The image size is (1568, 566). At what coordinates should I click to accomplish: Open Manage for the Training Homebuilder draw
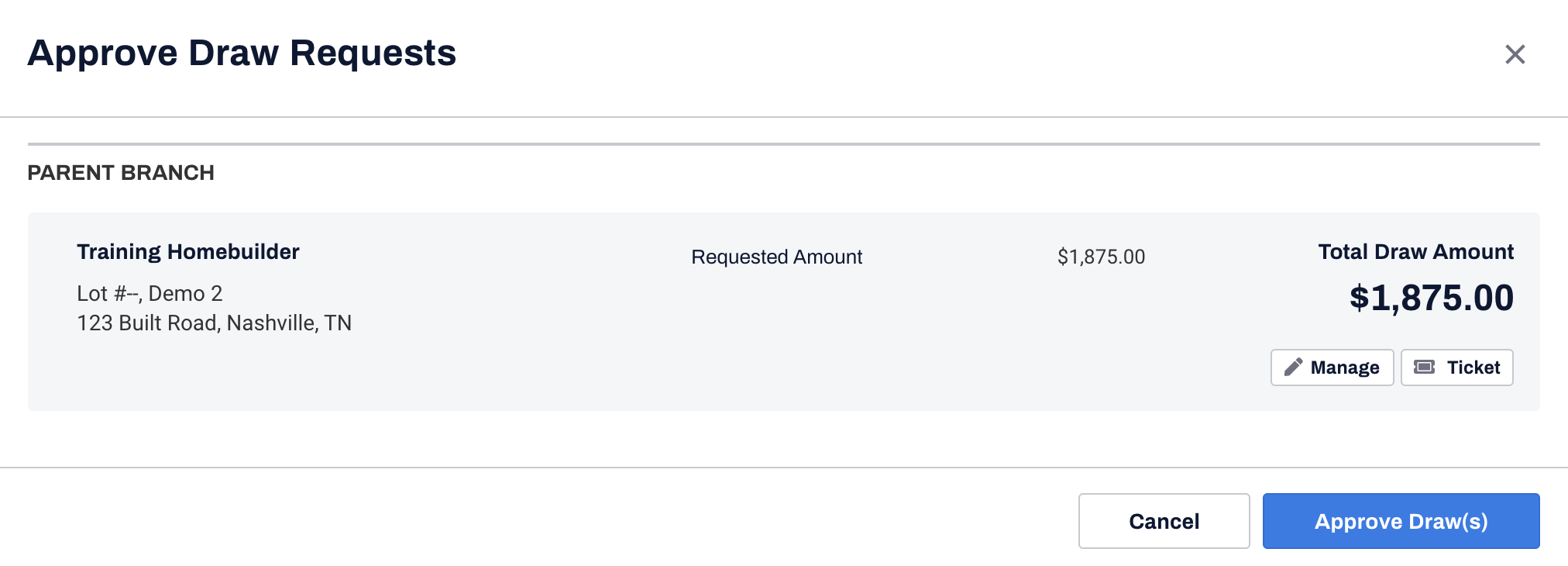pos(1331,368)
